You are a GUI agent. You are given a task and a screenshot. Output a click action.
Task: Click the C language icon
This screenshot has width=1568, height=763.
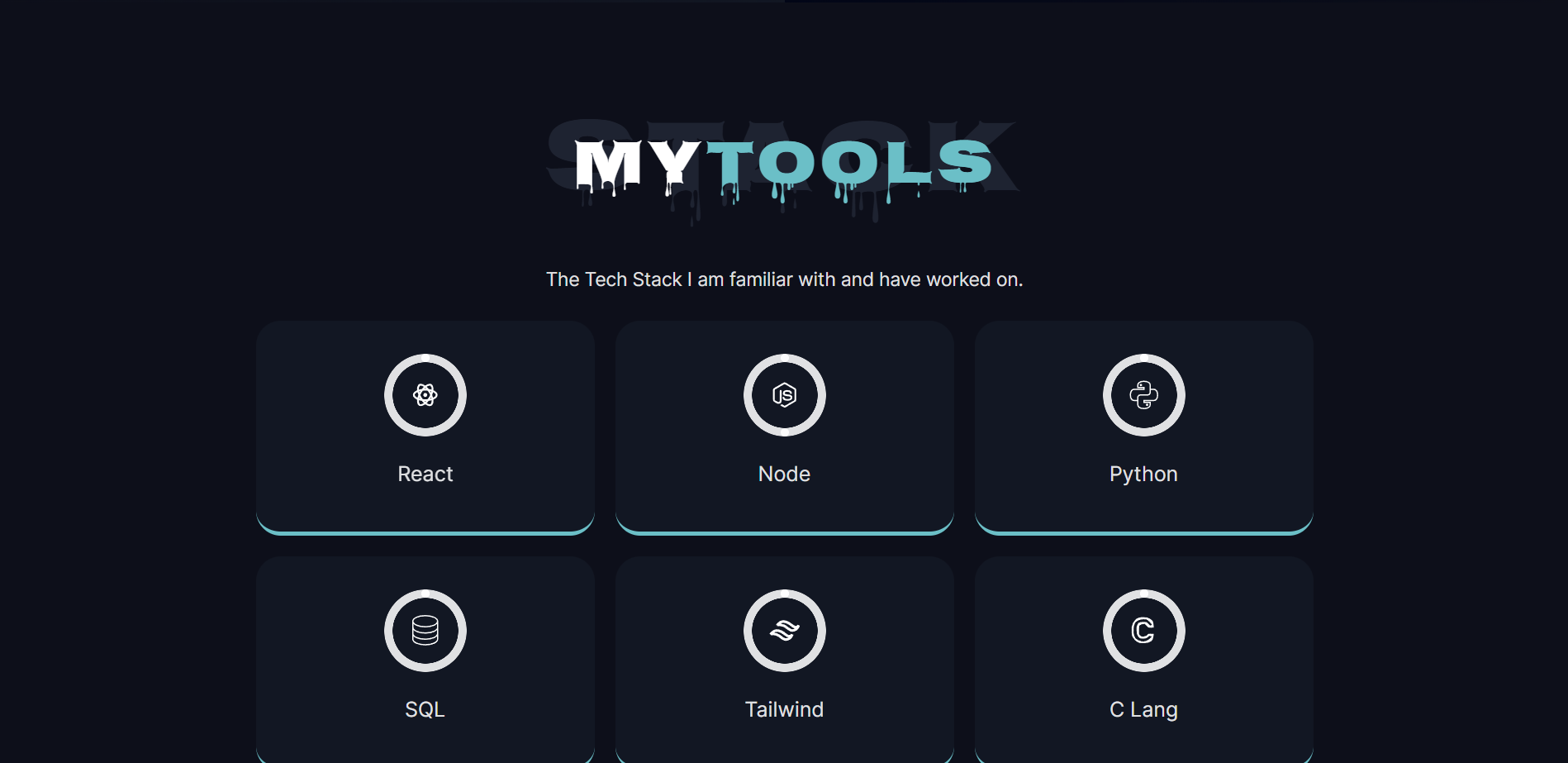coord(1143,631)
